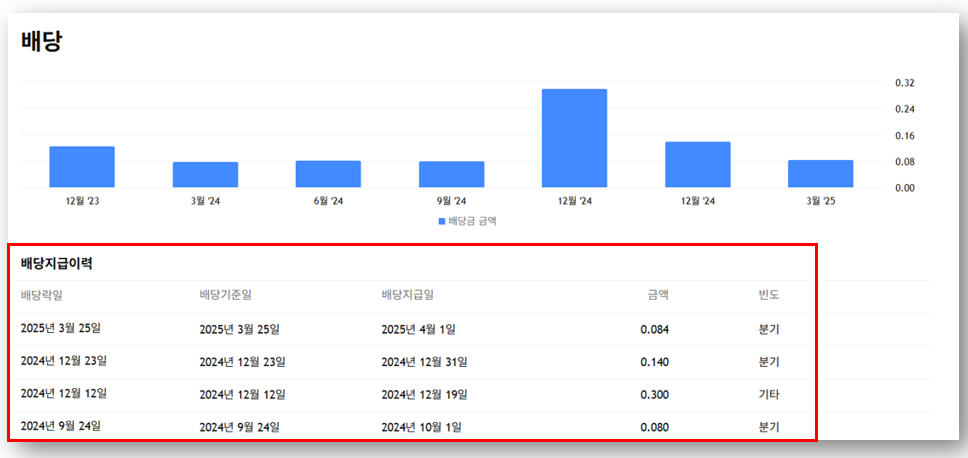Viewport: 968px width, 458px height.
Task: Click the 배당지급일 column header
Action: pyautogui.click(x=408, y=295)
